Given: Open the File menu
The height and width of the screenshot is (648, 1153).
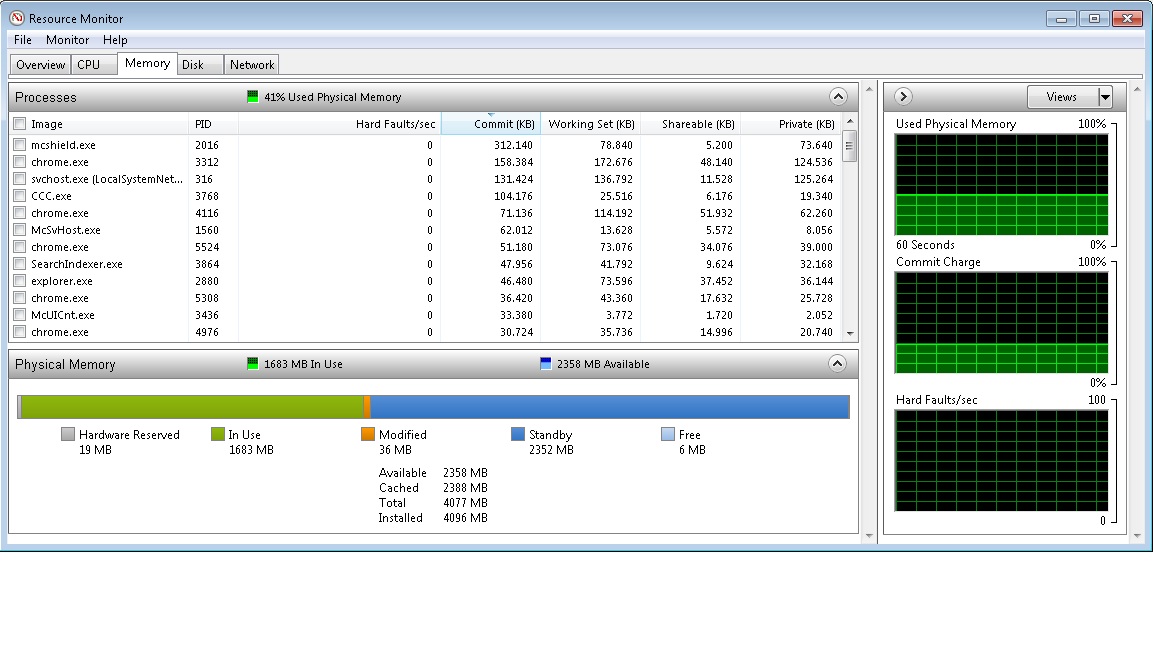Looking at the screenshot, I should pyautogui.click(x=23, y=40).
